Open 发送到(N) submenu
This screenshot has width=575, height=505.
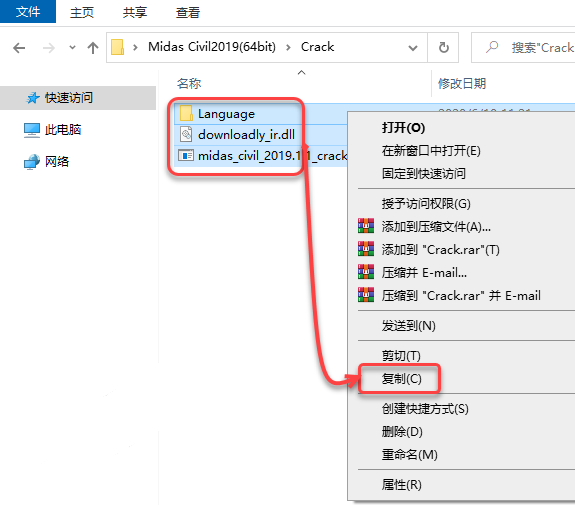click(x=461, y=326)
